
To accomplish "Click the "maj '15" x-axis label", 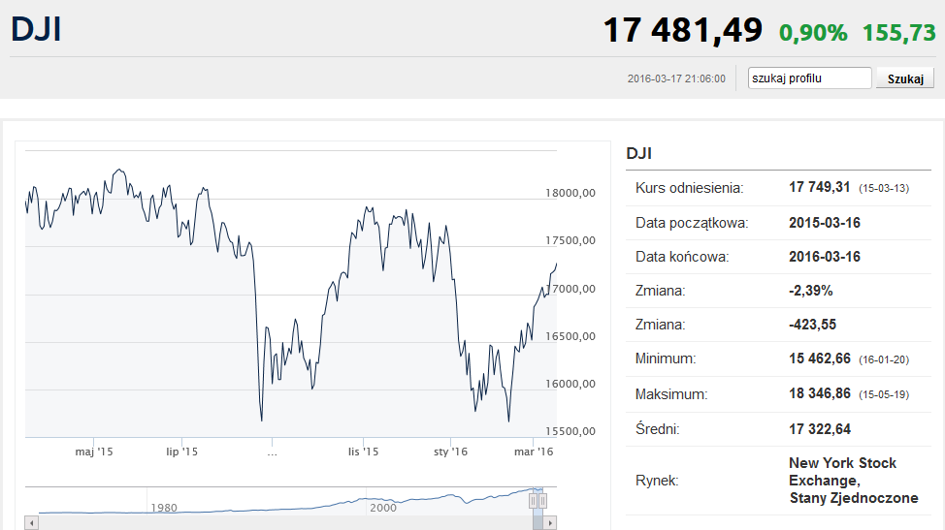I will pos(94,452).
